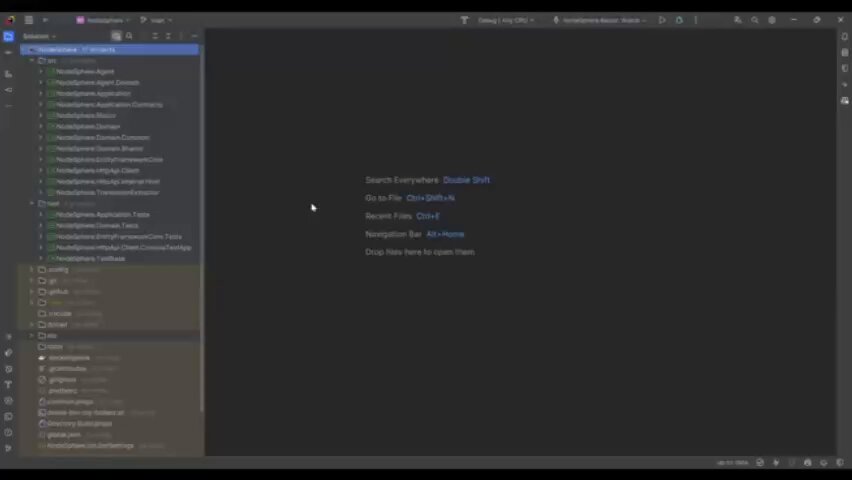The image size is (852, 480).
Task: Select NodeSphere.Blazor project
Action: tap(86, 116)
